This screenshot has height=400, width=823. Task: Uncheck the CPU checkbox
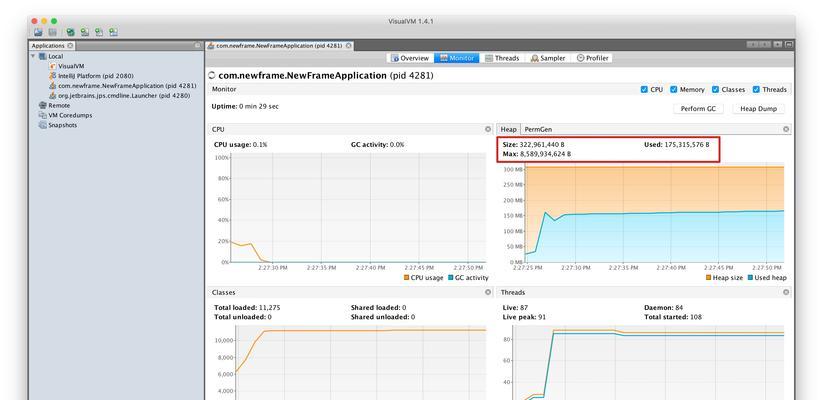[x=644, y=90]
